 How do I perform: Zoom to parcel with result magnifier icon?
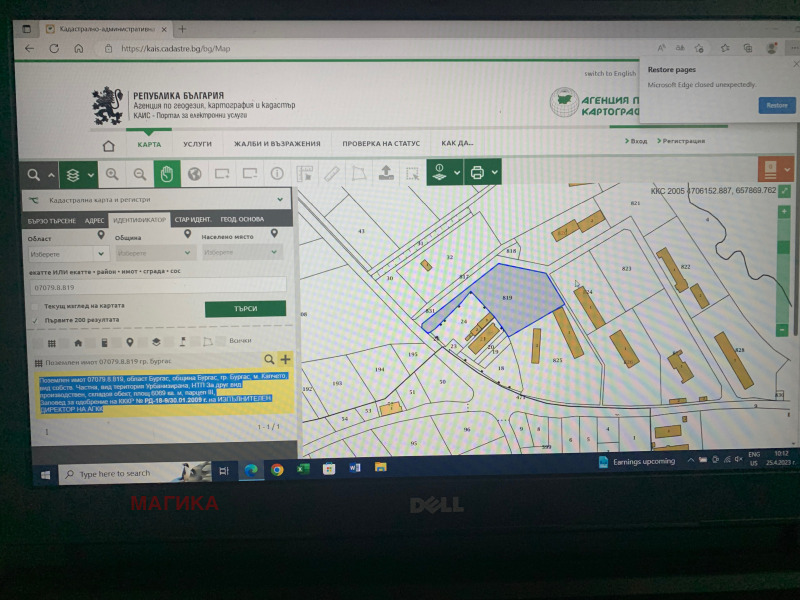pyautogui.click(x=268, y=359)
